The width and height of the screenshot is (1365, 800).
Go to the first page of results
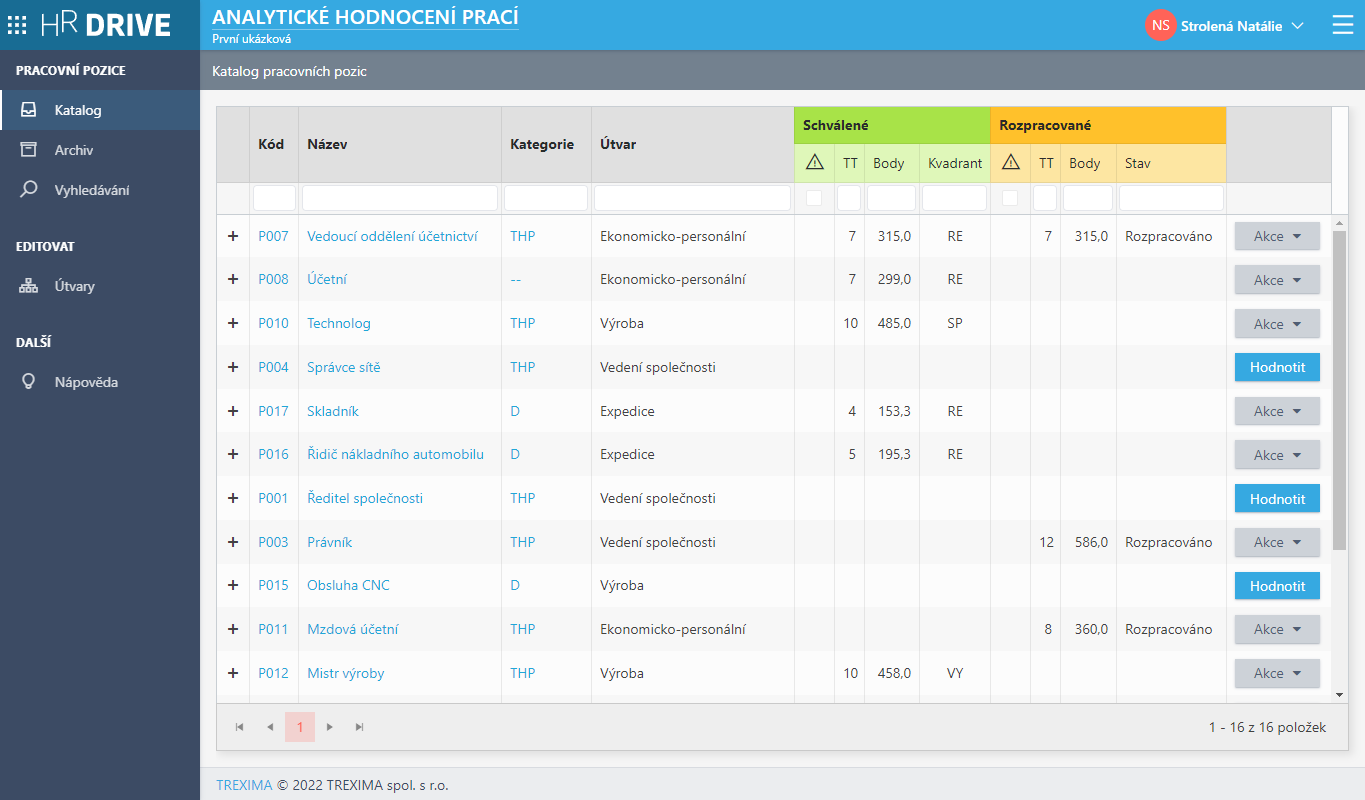coord(239,727)
